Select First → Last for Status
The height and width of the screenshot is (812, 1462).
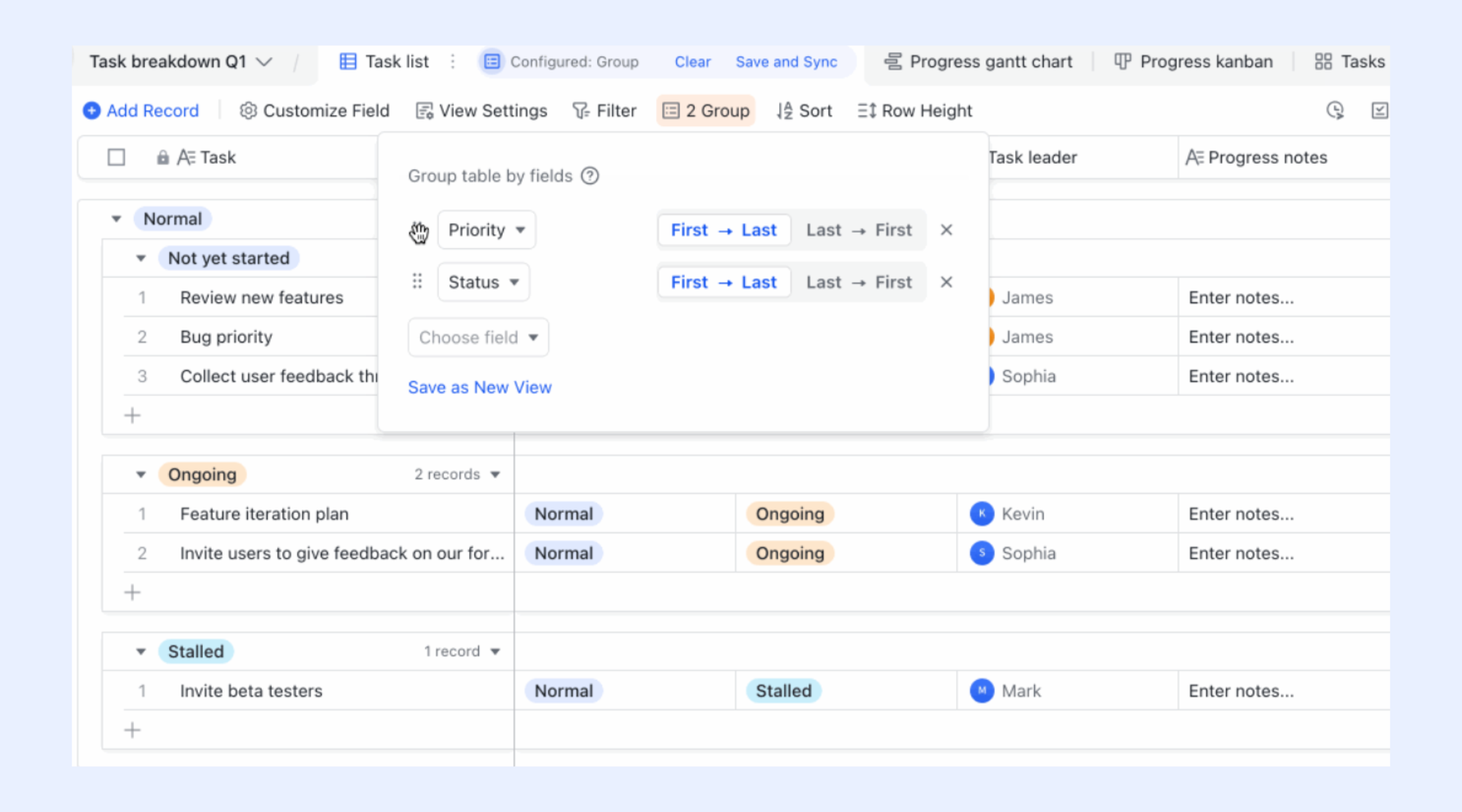click(x=724, y=282)
